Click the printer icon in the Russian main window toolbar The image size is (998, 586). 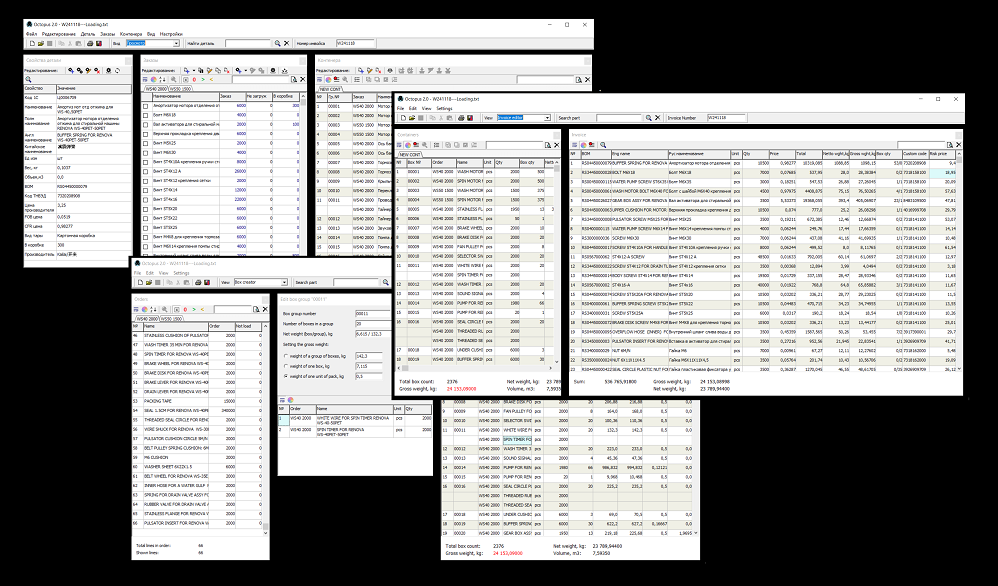coord(90,43)
